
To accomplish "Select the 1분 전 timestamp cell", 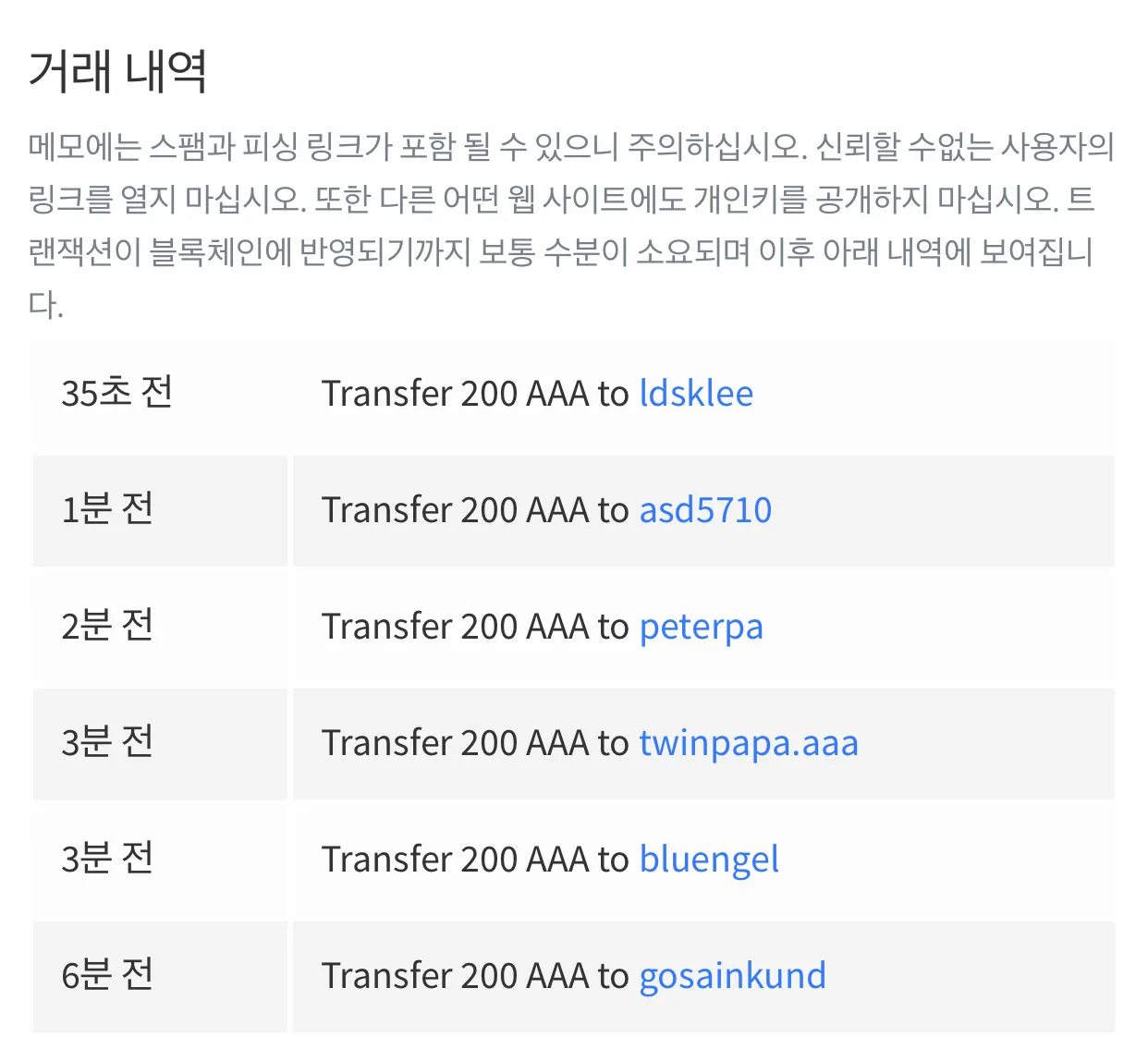I will coord(160,511).
